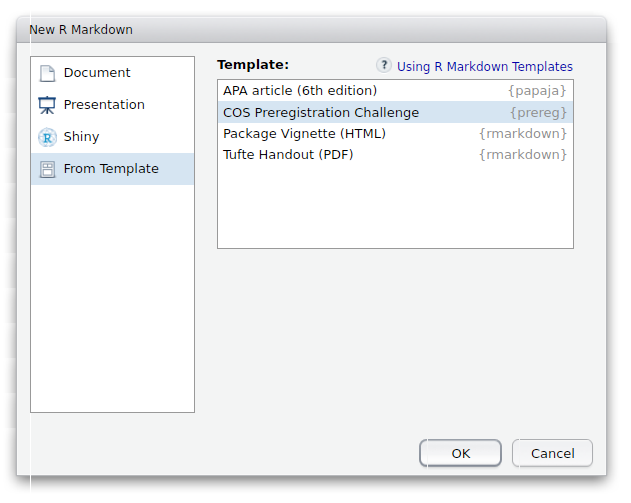
Task: Switch to the Shiny option label
Action: tap(81, 137)
